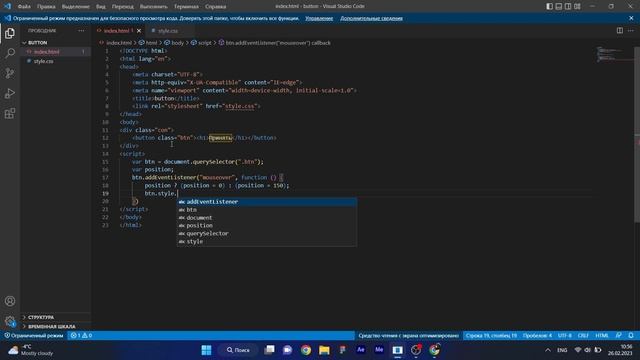Change file encoding UTF-8 in status bar

coord(565,336)
